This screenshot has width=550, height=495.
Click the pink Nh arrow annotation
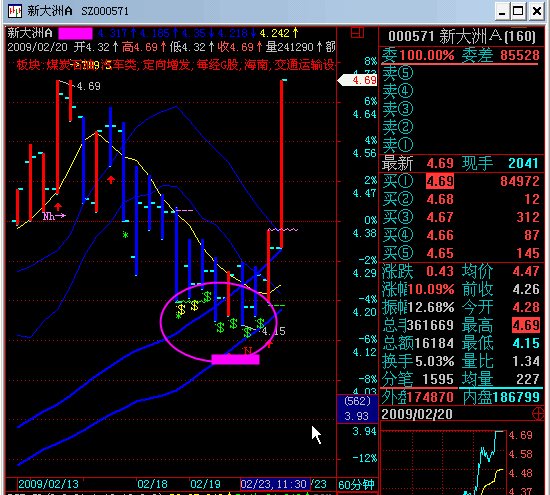click(54, 216)
